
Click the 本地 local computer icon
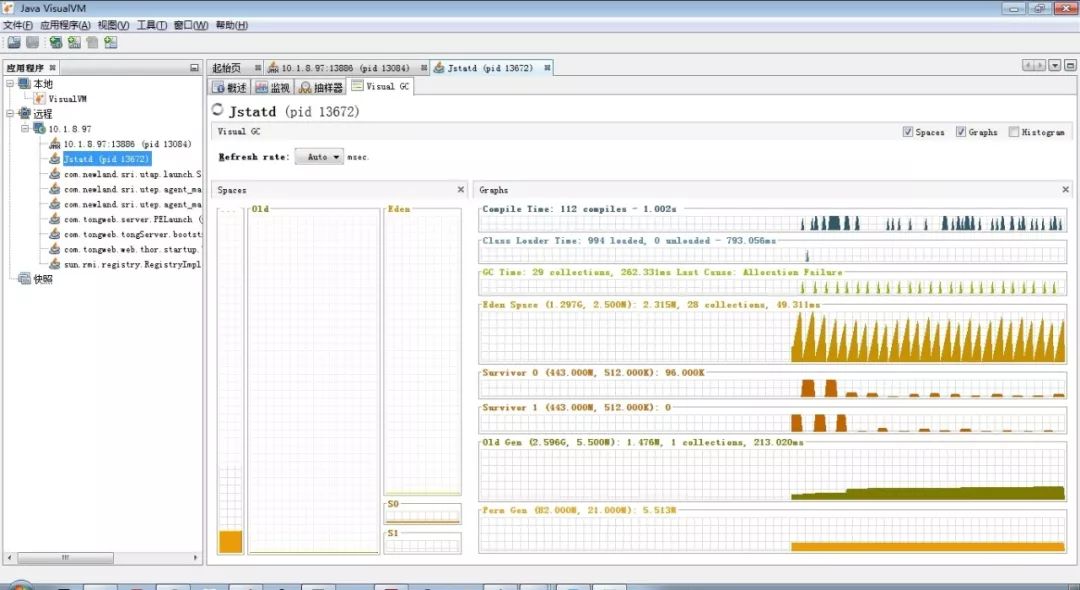coord(25,83)
